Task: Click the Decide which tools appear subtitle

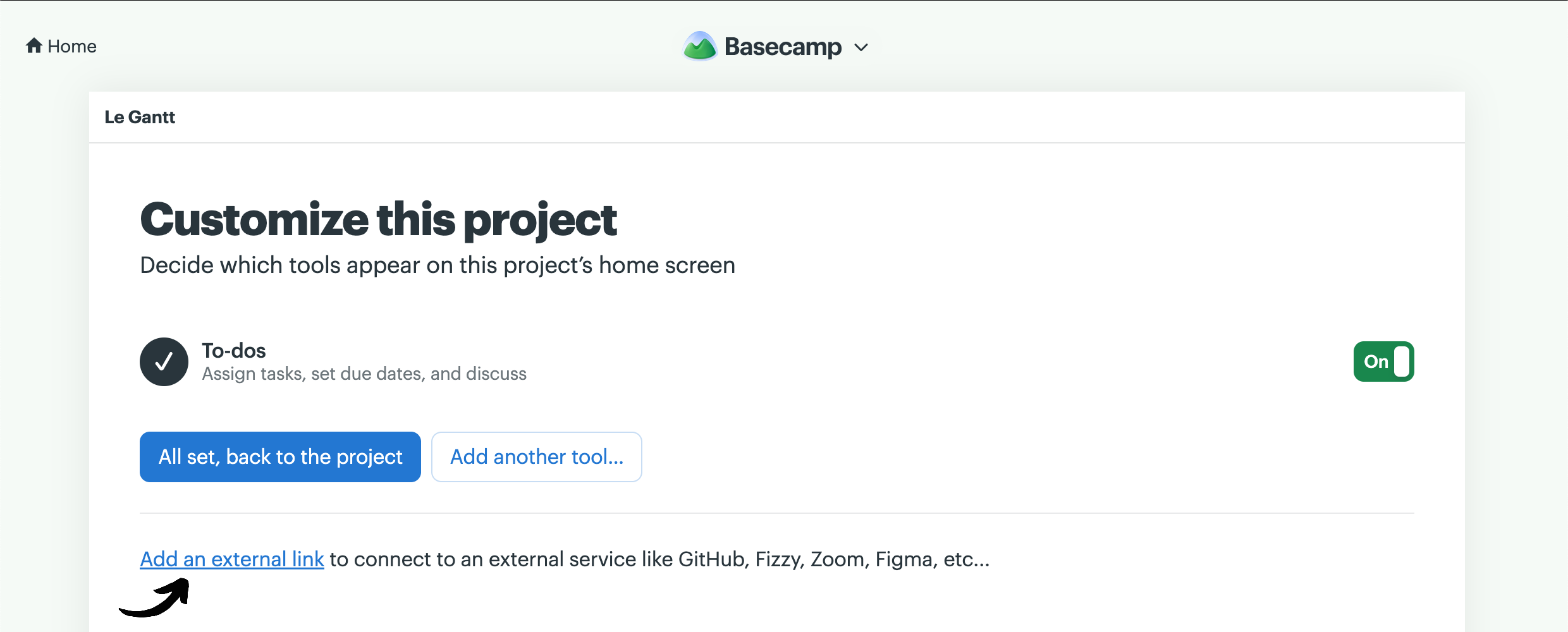Action: tap(438, 265)
